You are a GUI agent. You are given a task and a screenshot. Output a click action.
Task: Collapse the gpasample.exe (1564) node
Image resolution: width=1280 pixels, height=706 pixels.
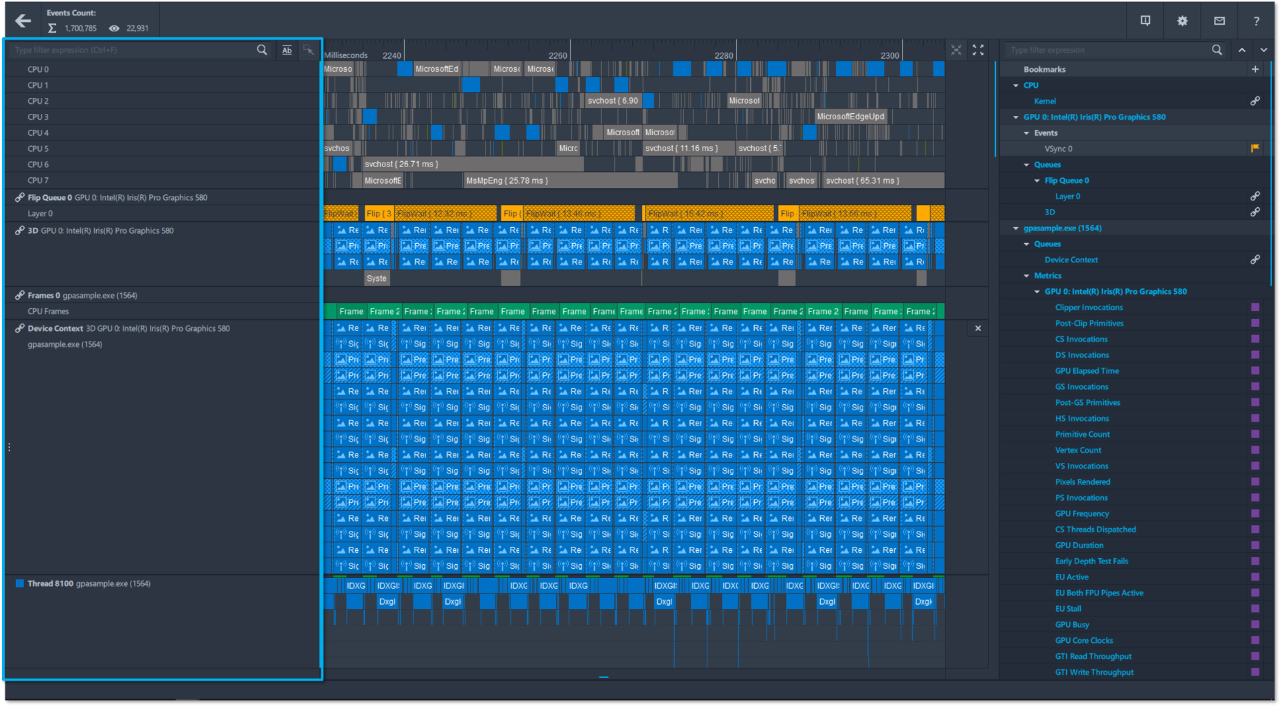coord(1016,228)
